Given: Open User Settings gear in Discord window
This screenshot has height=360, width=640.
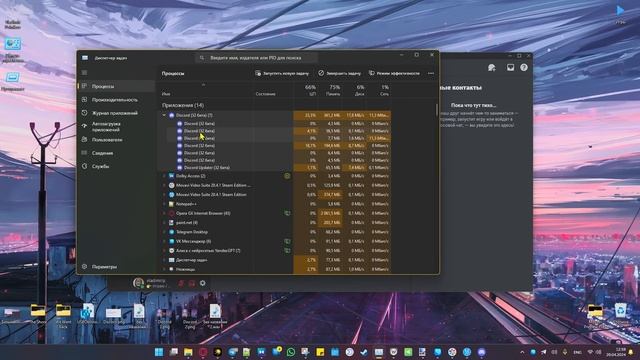Looking at the screenshot, I should (202, 283).
